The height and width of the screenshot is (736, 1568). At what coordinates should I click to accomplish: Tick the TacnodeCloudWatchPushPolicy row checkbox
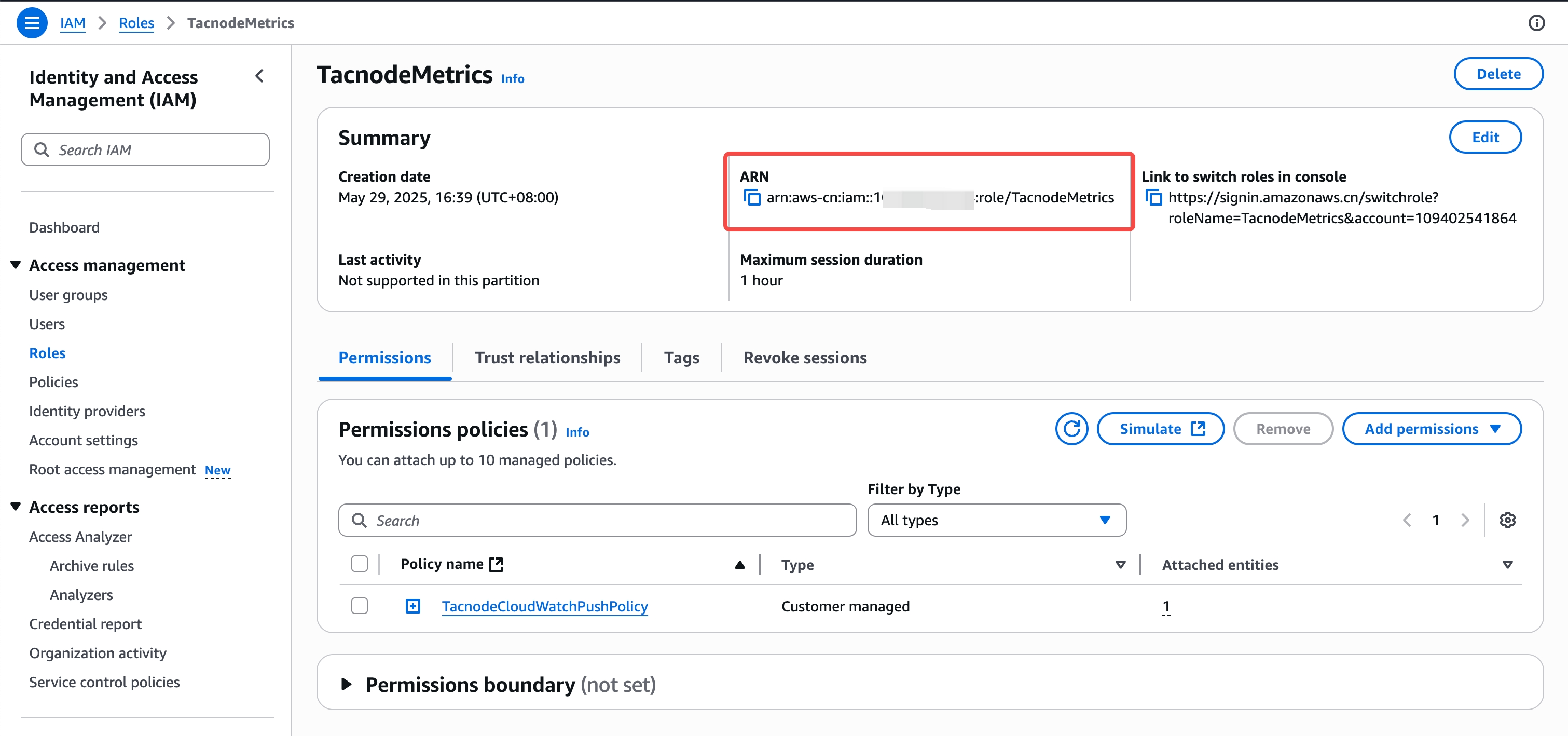(x=359, y=606)
